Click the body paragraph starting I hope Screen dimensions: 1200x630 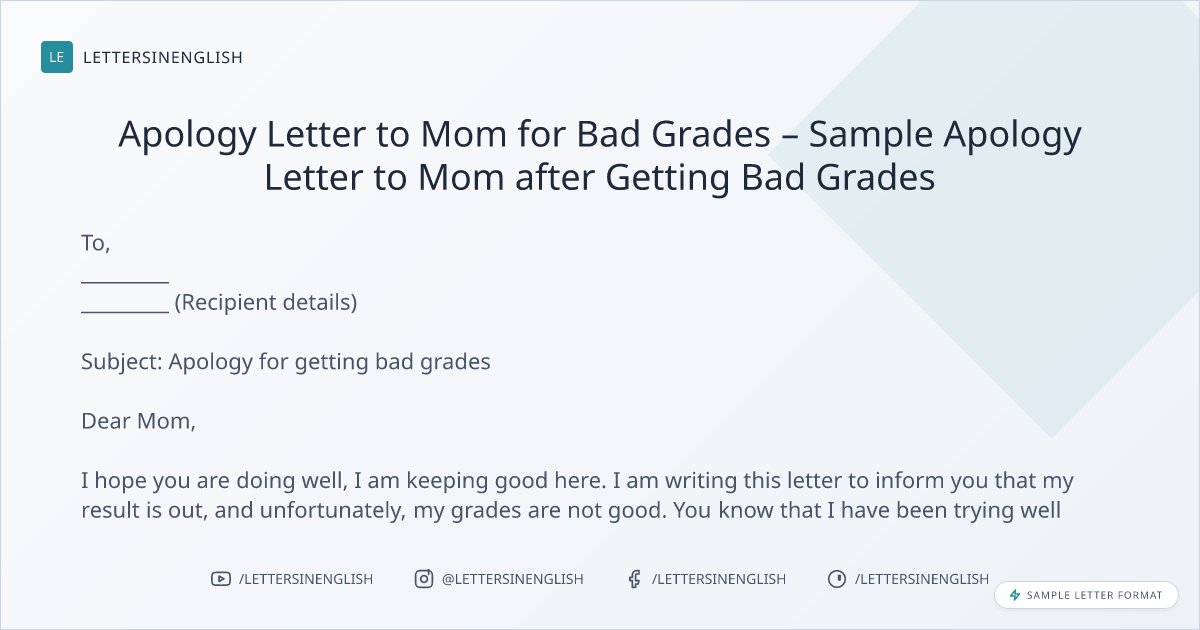[577, 496]
